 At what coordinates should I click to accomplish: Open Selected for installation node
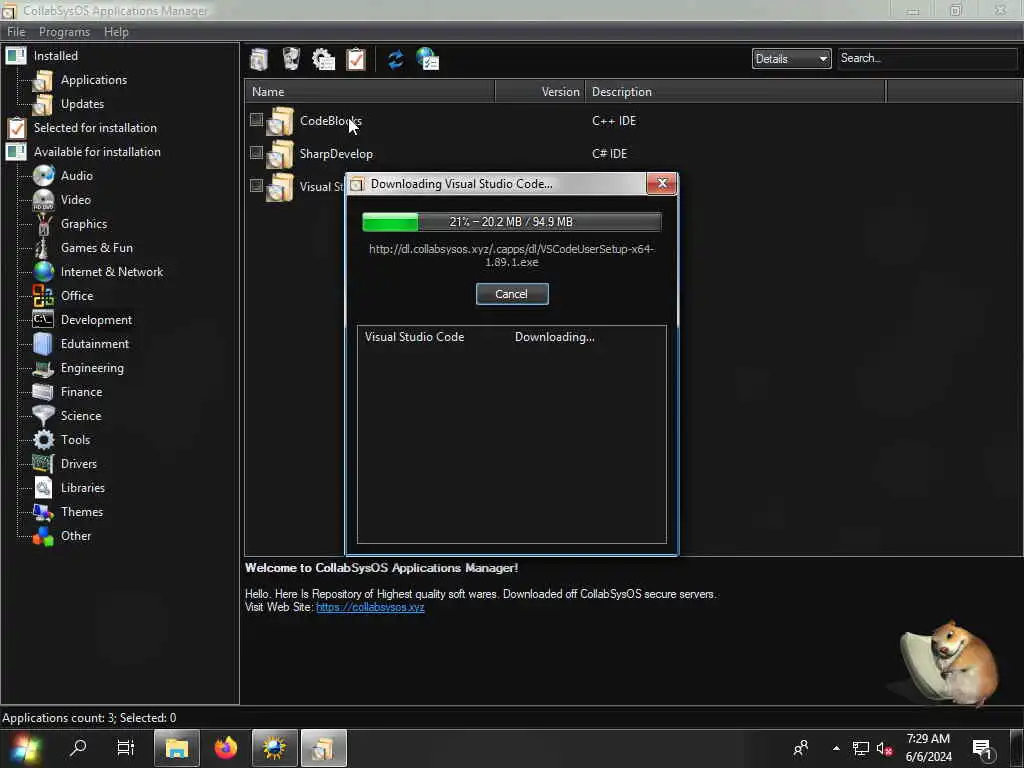point(95,128)
